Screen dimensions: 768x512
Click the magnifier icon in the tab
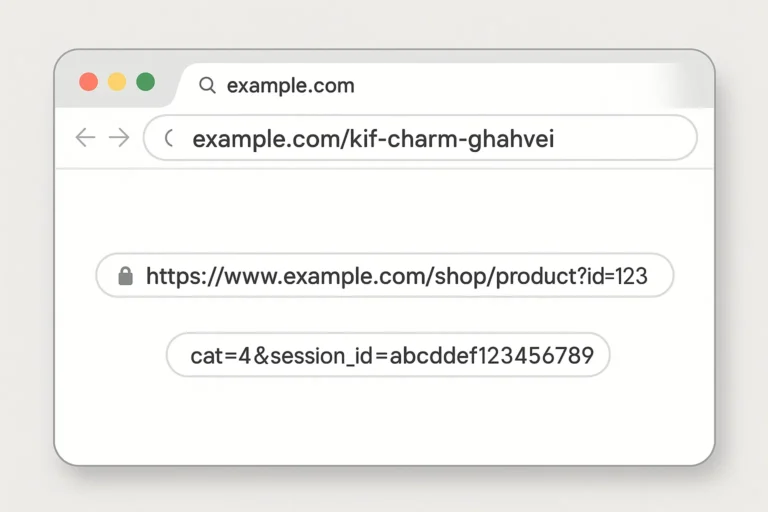point(208,85)
